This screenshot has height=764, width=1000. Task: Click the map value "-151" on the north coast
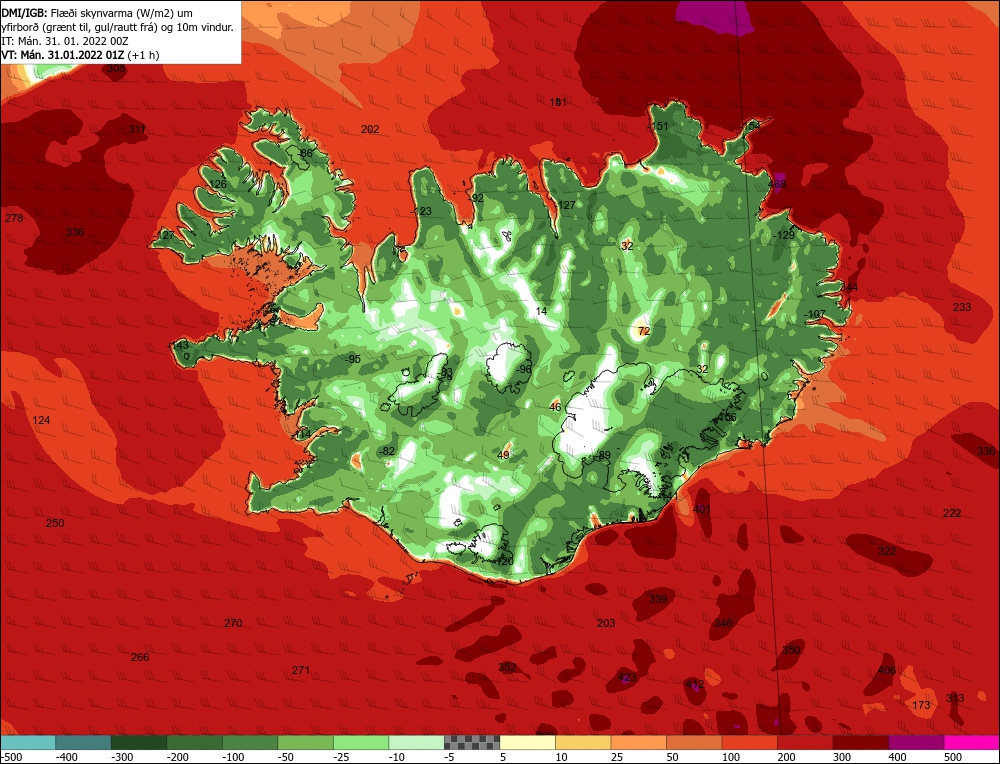pyautogui.click(x=658, y=126)
